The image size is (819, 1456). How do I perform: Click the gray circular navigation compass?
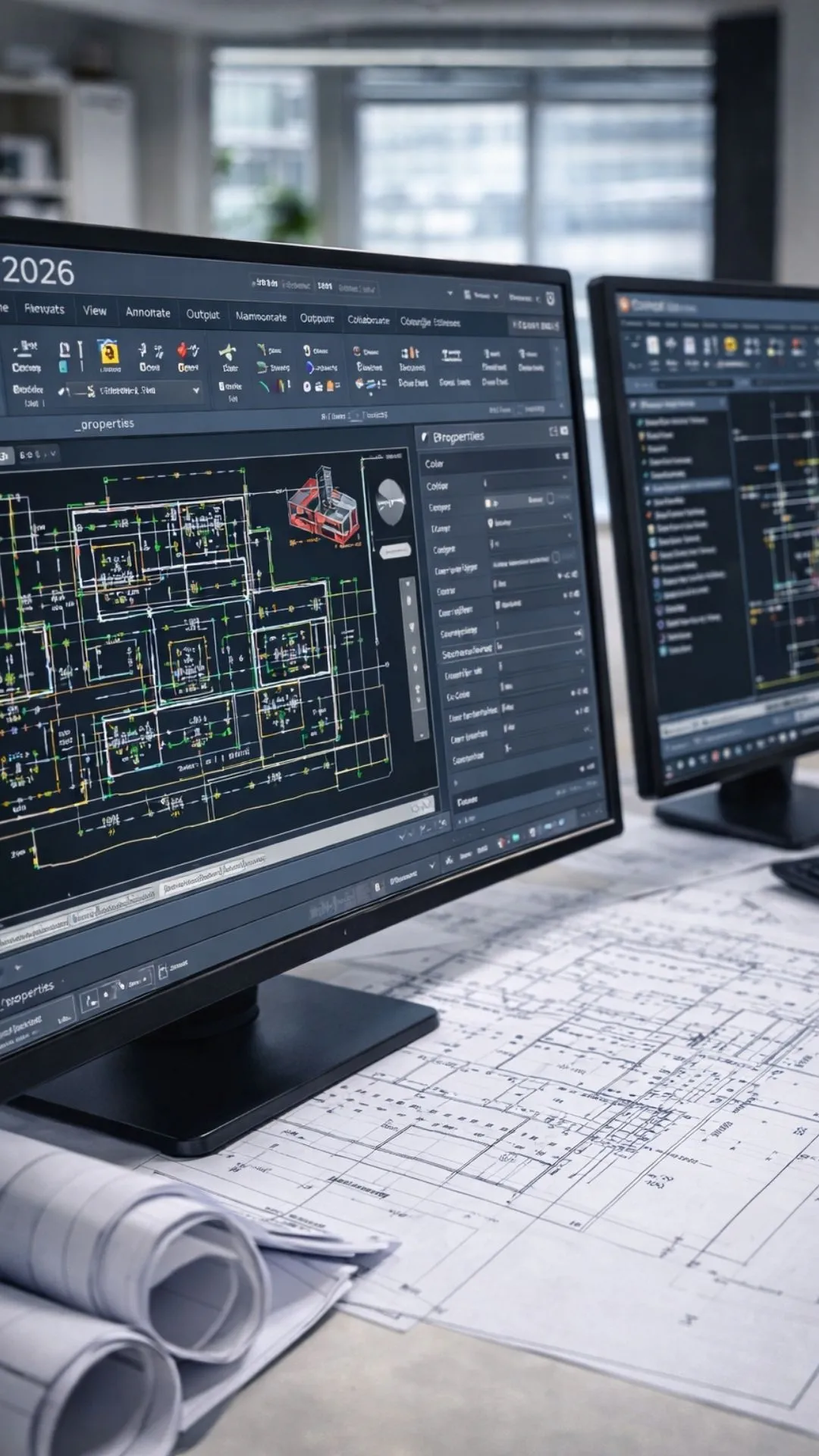(391, 502)
